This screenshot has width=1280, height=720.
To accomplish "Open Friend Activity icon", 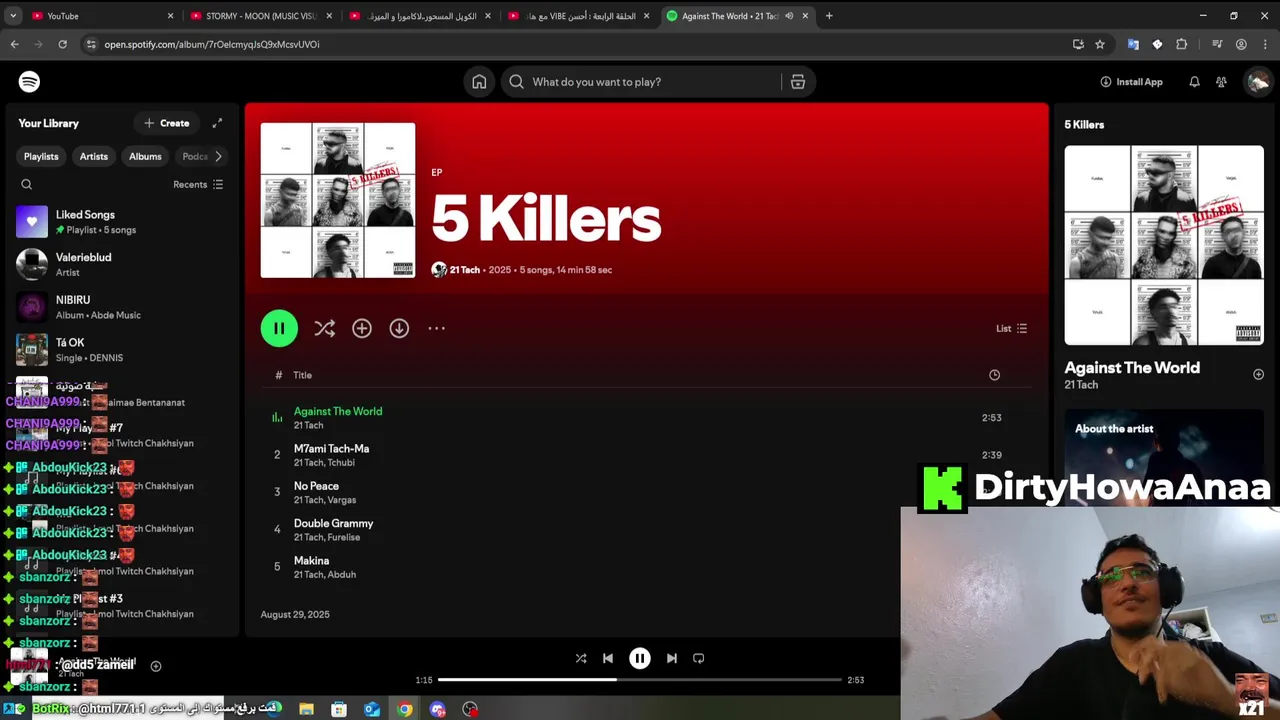I will [1221, 82].
